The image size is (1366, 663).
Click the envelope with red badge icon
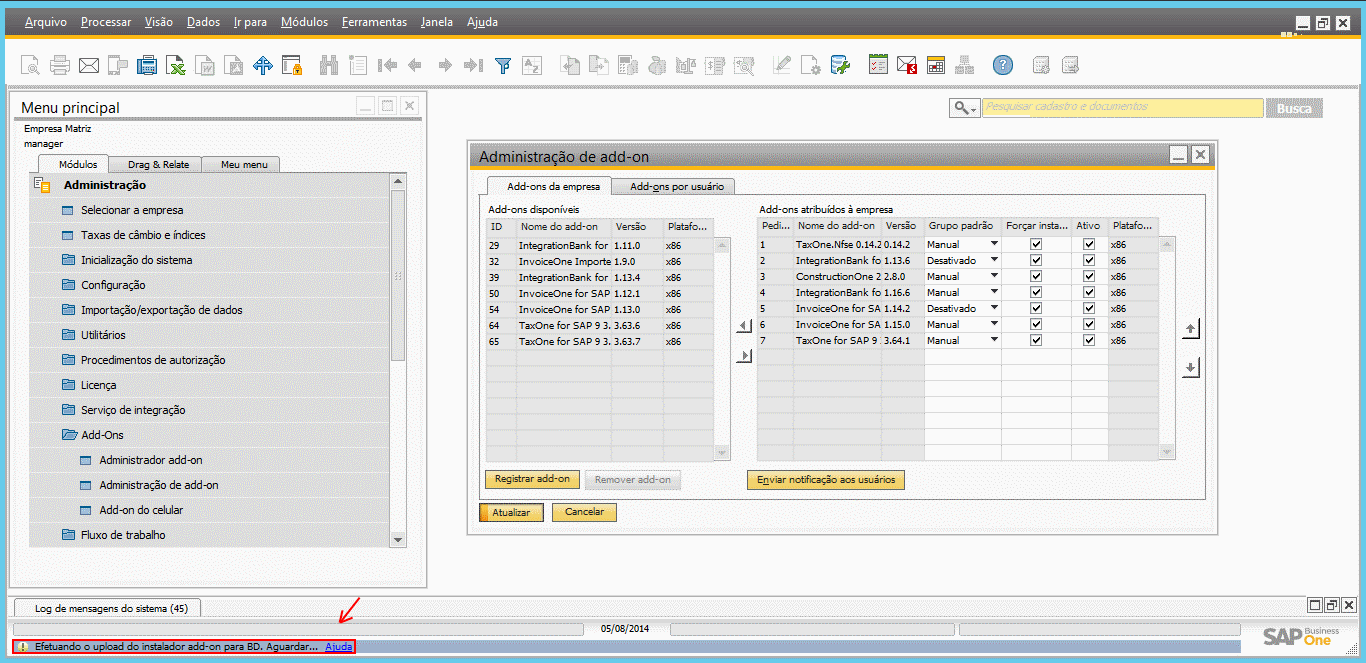[x=907, y=66]
